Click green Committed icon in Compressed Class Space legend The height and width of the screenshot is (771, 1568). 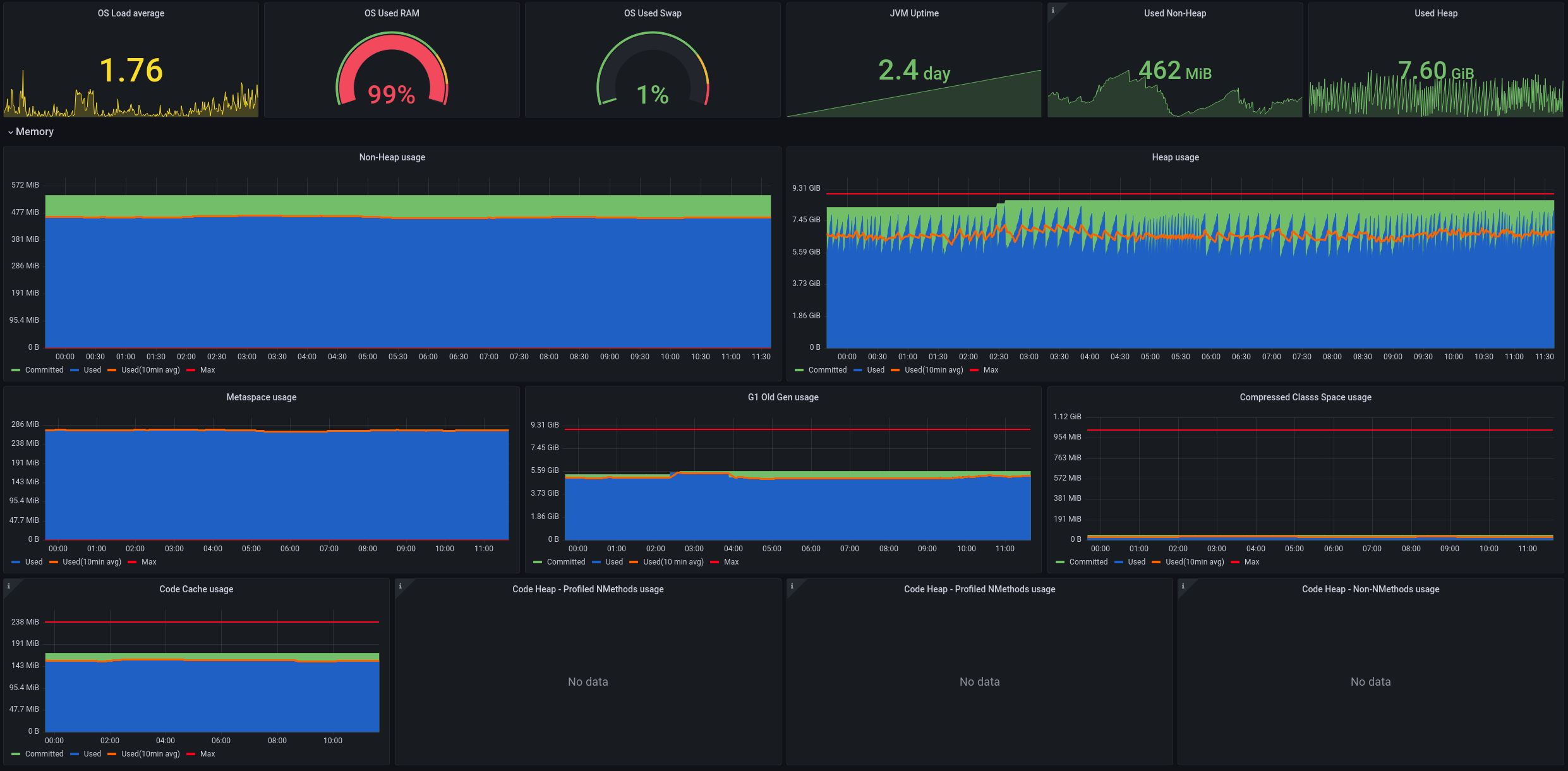click(1060, 562)
